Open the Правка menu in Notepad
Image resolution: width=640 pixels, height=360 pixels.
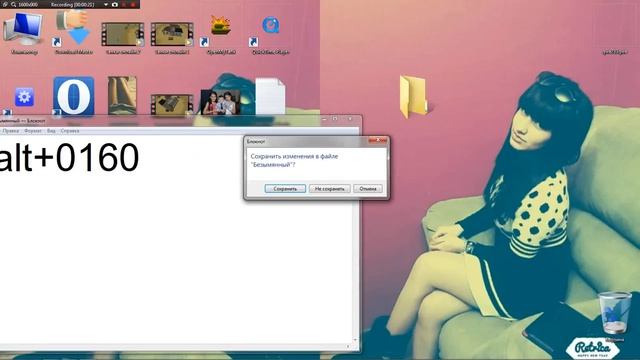[x=11, y=131]
